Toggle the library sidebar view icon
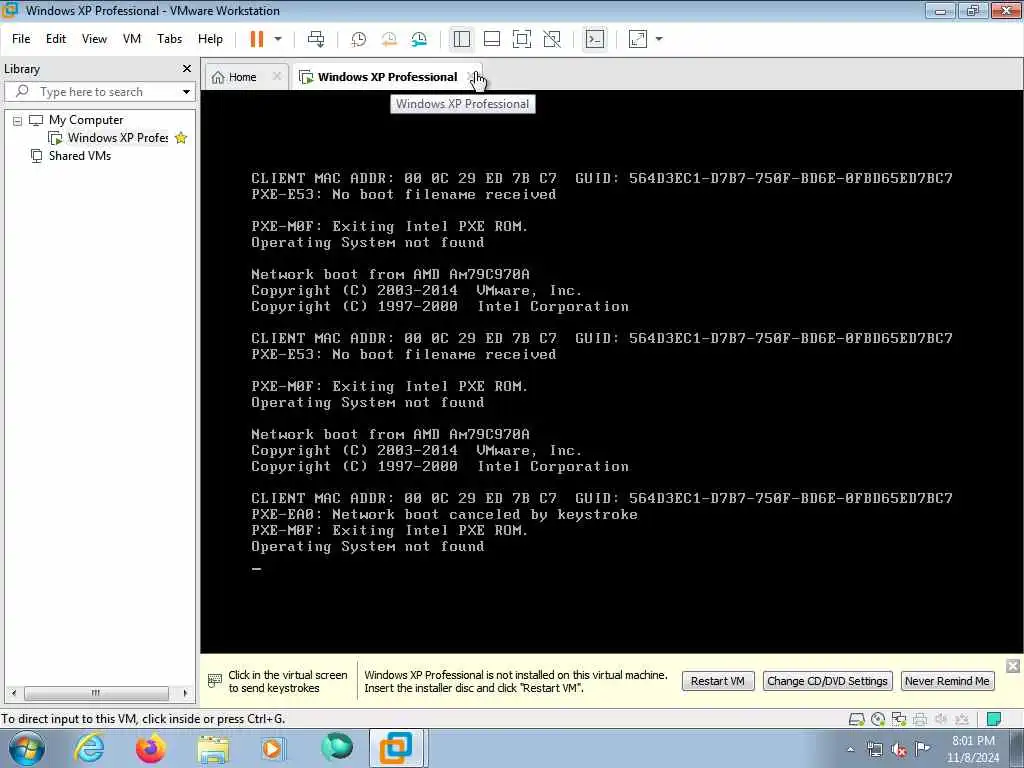The width and height of the screenshot is (1024, 768). point(462,39)
